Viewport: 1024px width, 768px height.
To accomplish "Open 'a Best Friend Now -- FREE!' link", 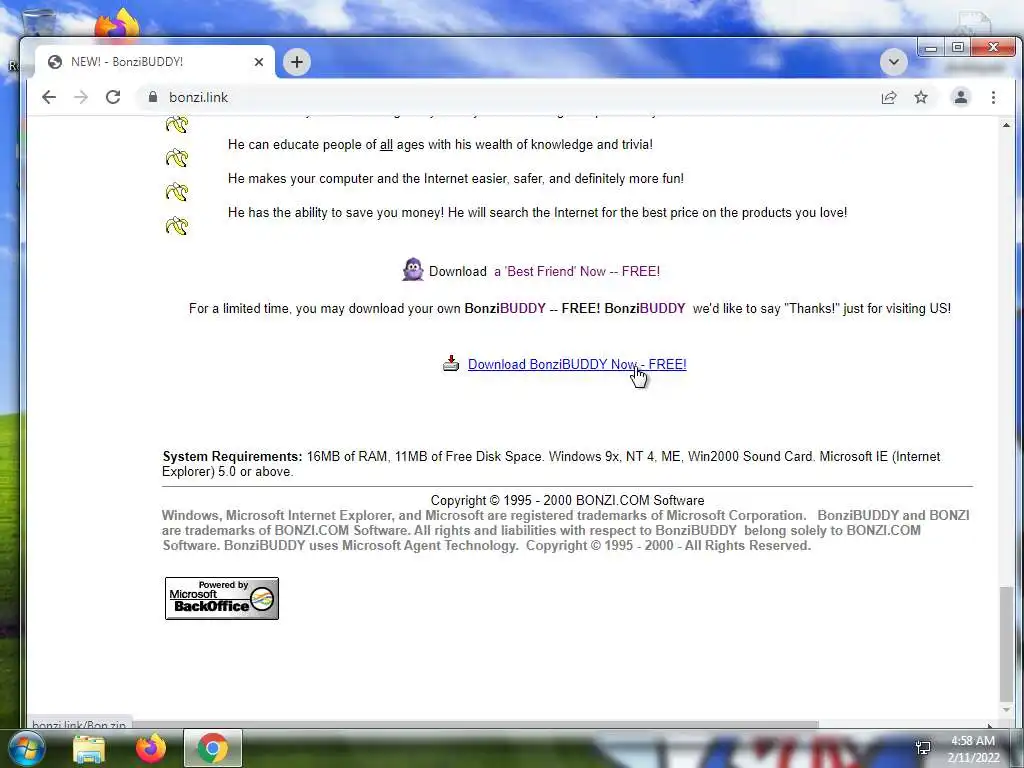I will (x=577, y=271).
